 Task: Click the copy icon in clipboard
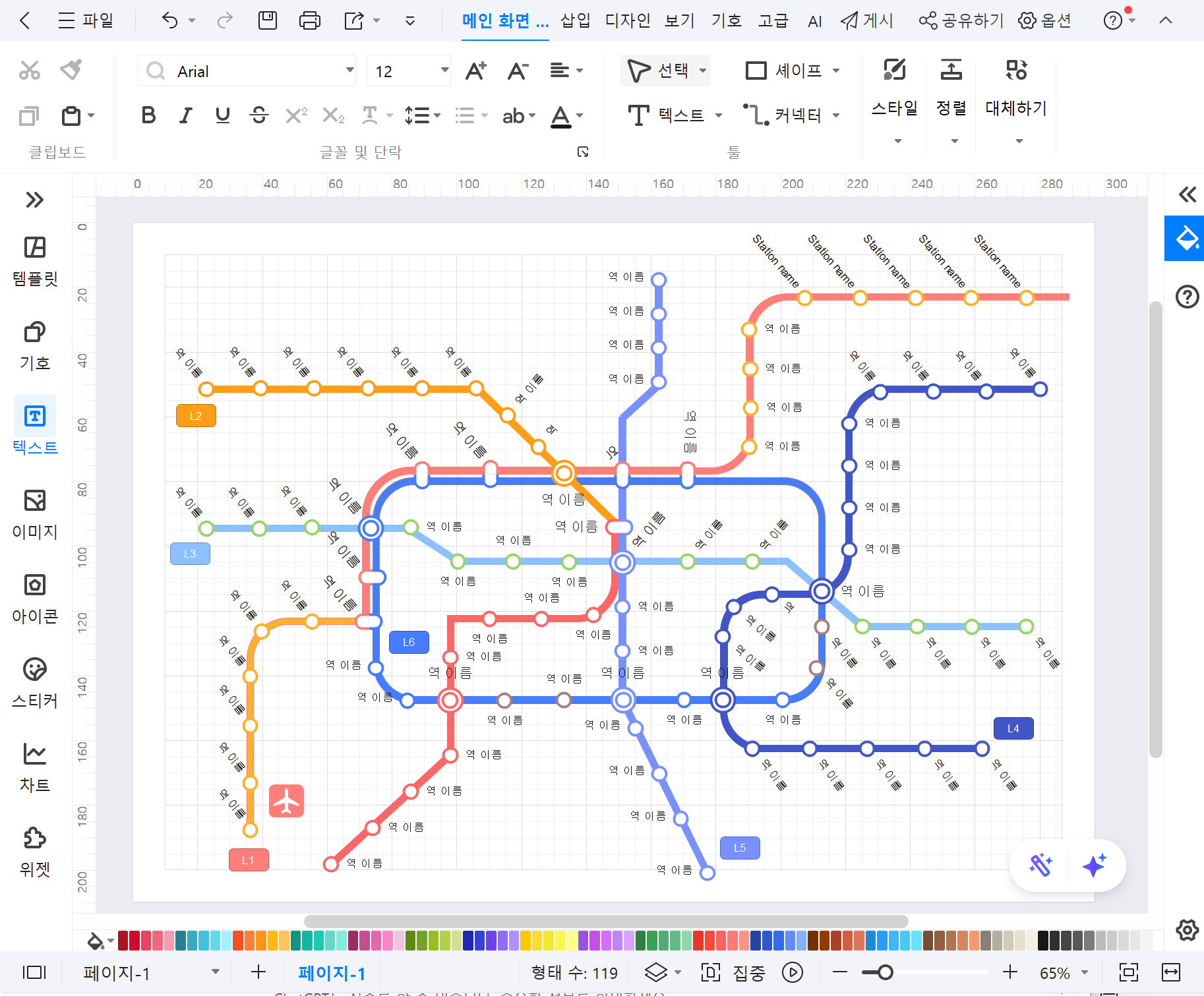29,116
